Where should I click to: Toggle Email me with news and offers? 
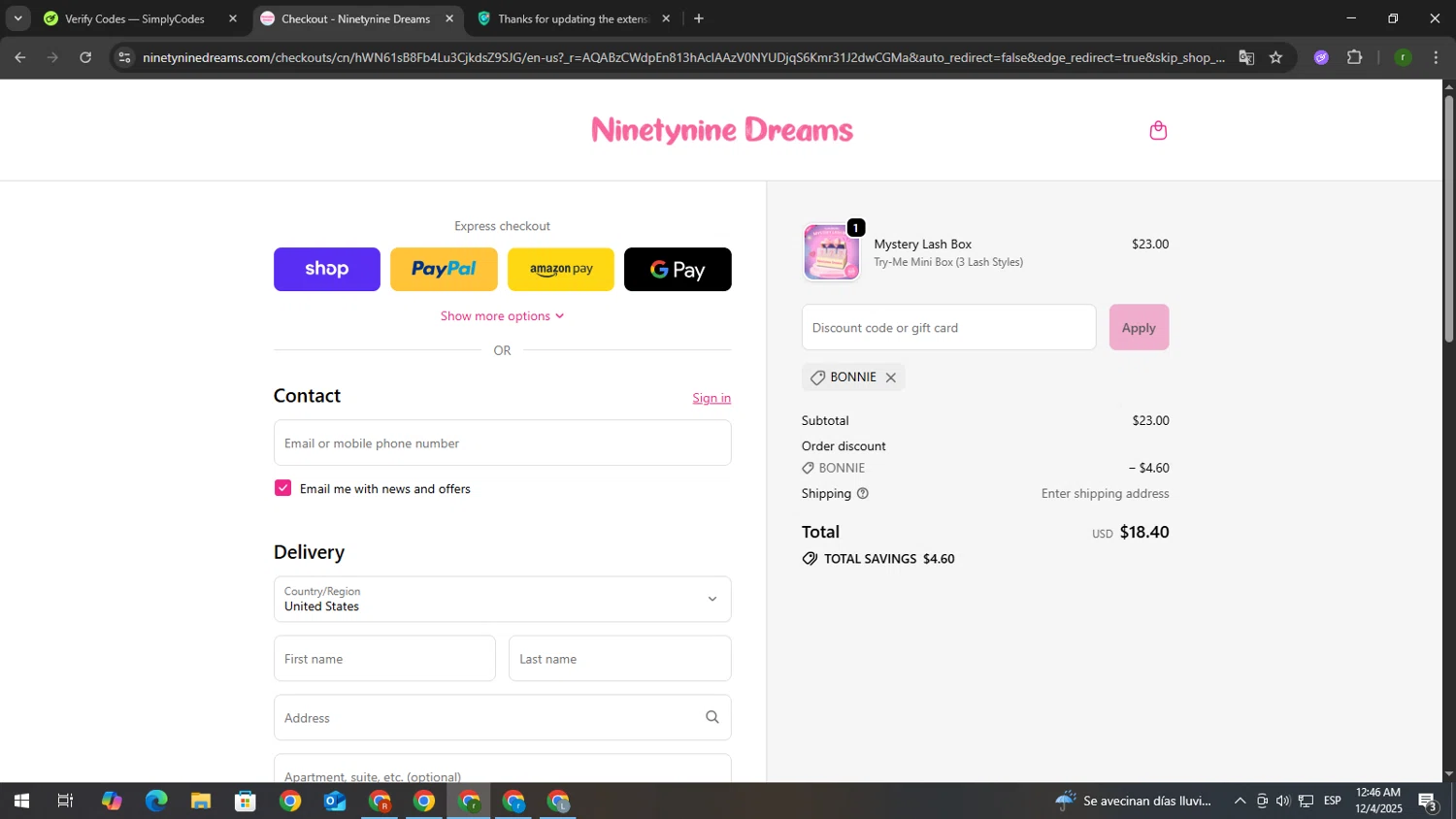[x=282, y=488]
